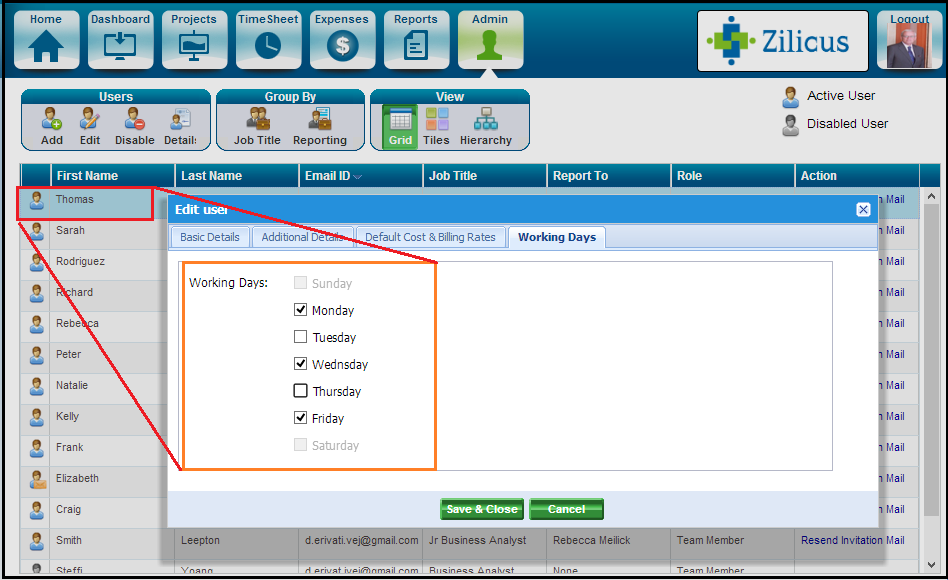This screenshot has height=580, width=948.
Task: Open the Expenses module
Action: pos(343,40)
